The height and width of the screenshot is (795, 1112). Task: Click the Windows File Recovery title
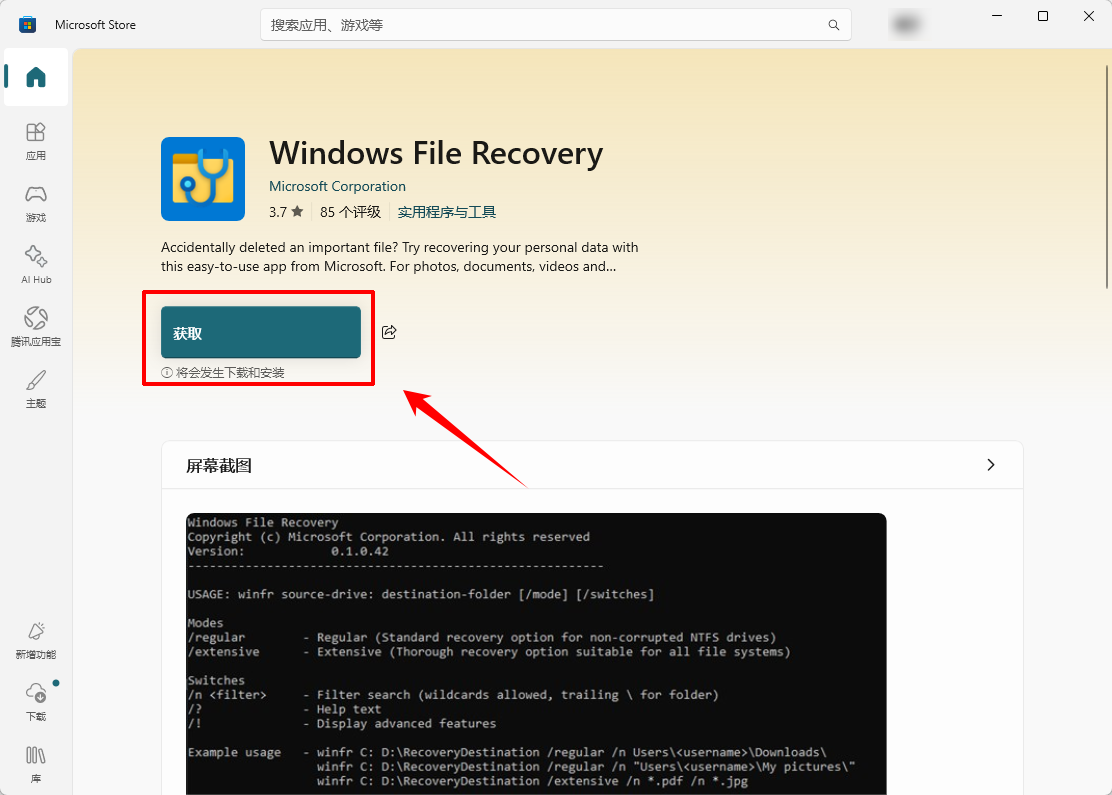coord(436,153)
